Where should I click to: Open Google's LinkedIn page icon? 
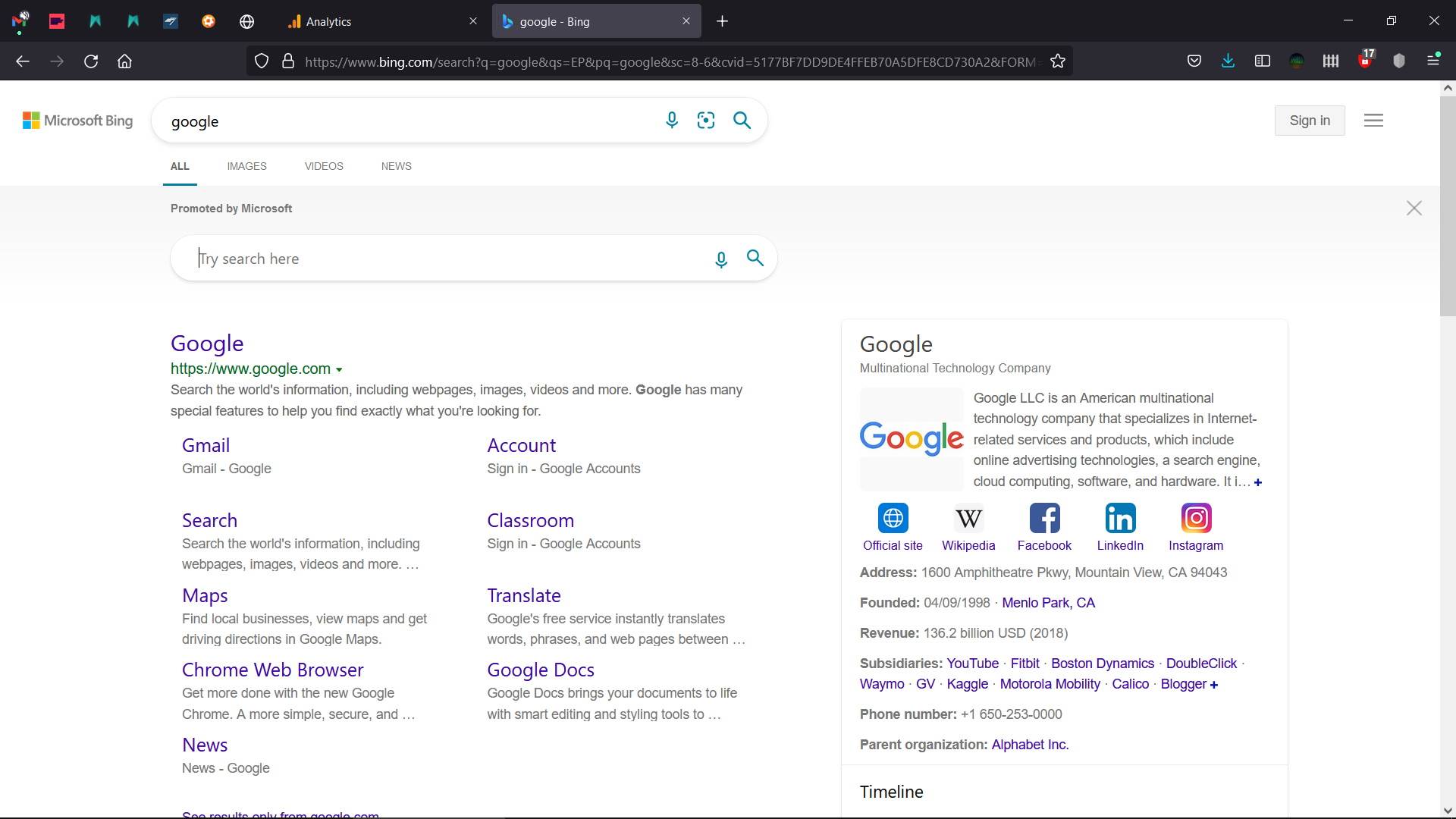[x=1120, y=518]
